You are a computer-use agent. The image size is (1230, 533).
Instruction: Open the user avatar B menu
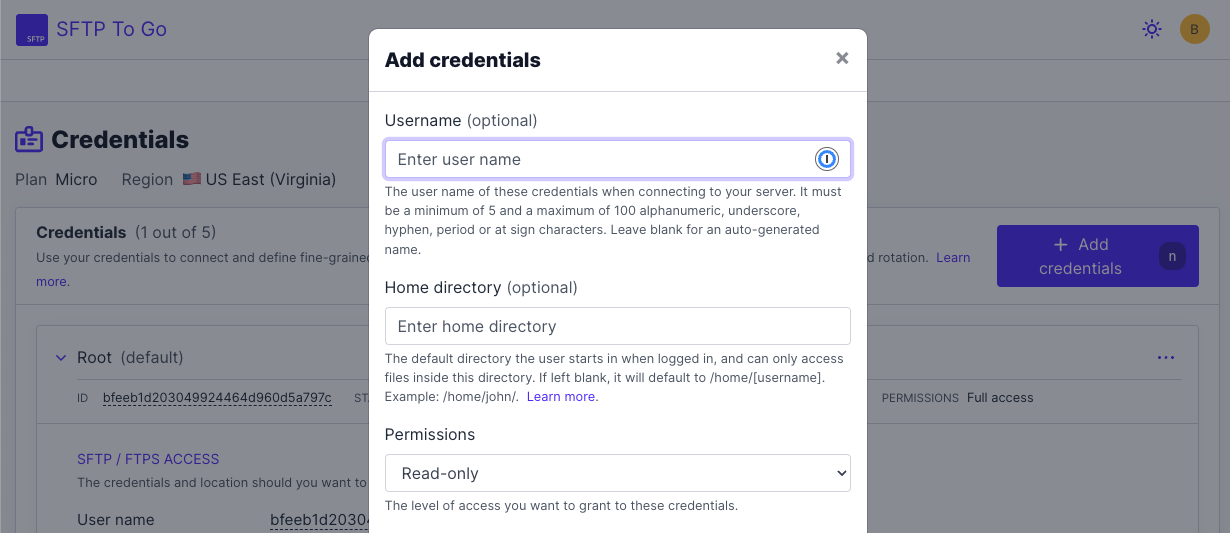click(1194, 29)
